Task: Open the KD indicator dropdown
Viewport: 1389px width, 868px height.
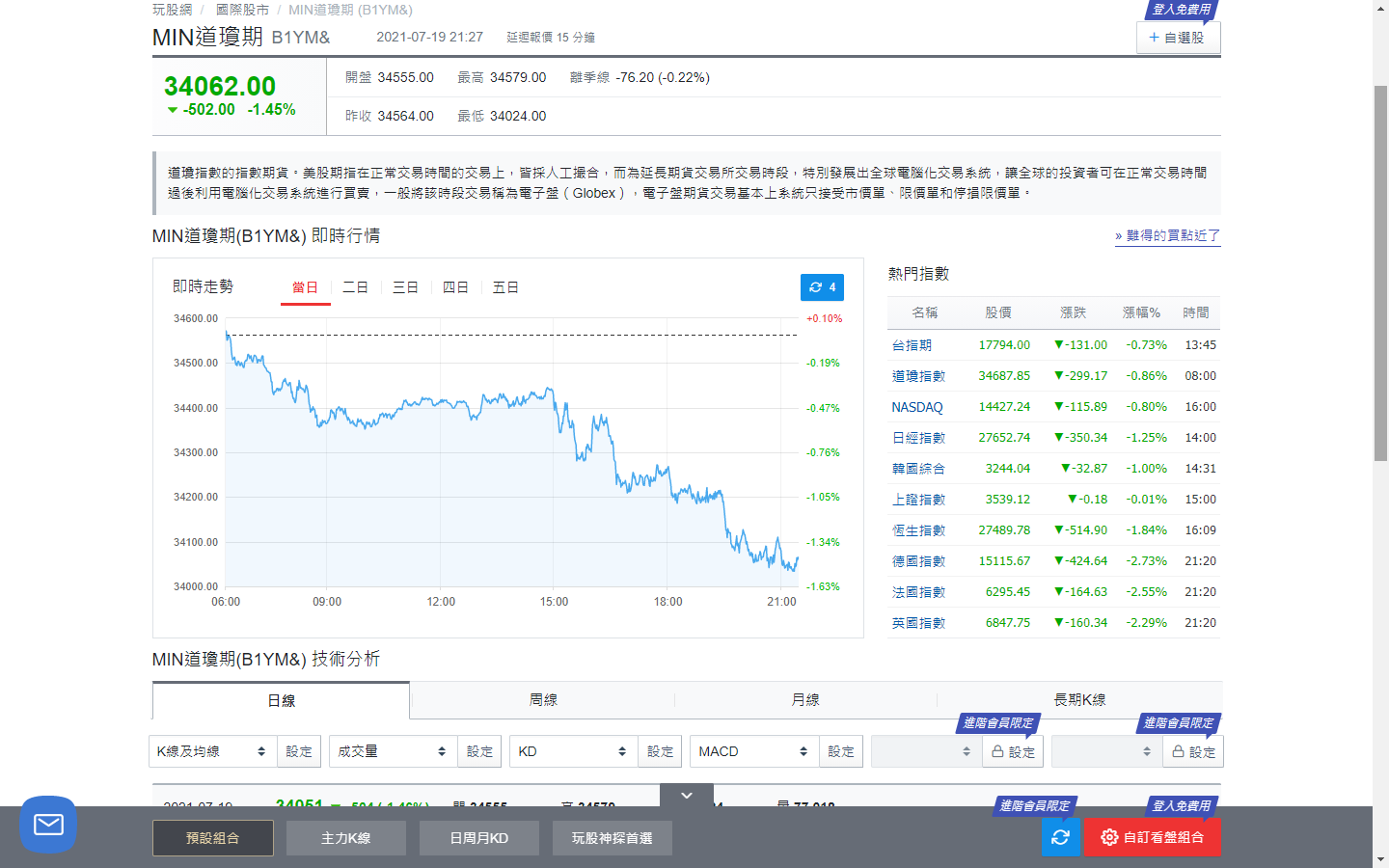Action: click(574, 751)
